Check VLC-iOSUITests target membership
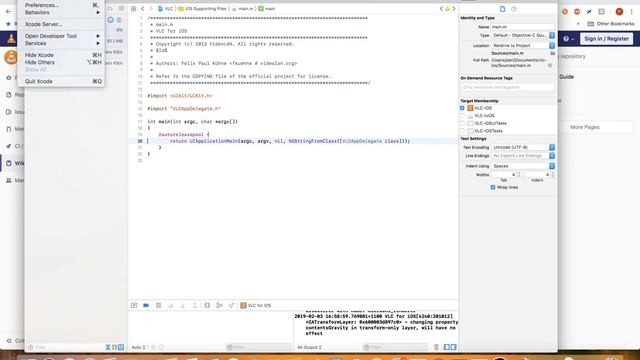 point(462,123)
